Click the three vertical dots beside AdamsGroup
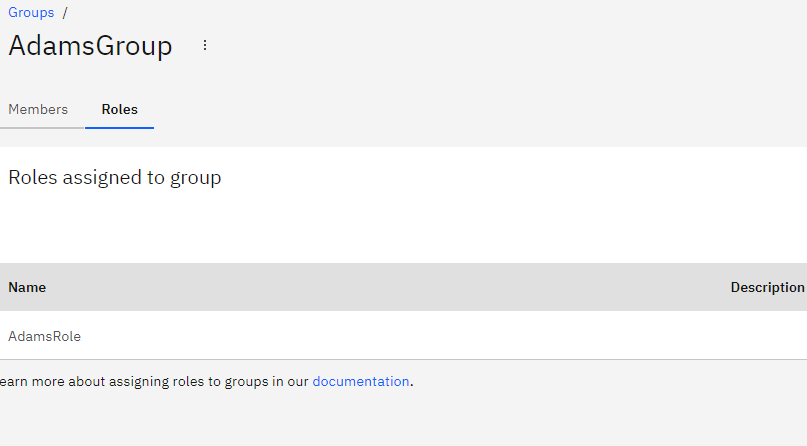The height and width of the screenshot is (446, 807). [x=205, y=45]
